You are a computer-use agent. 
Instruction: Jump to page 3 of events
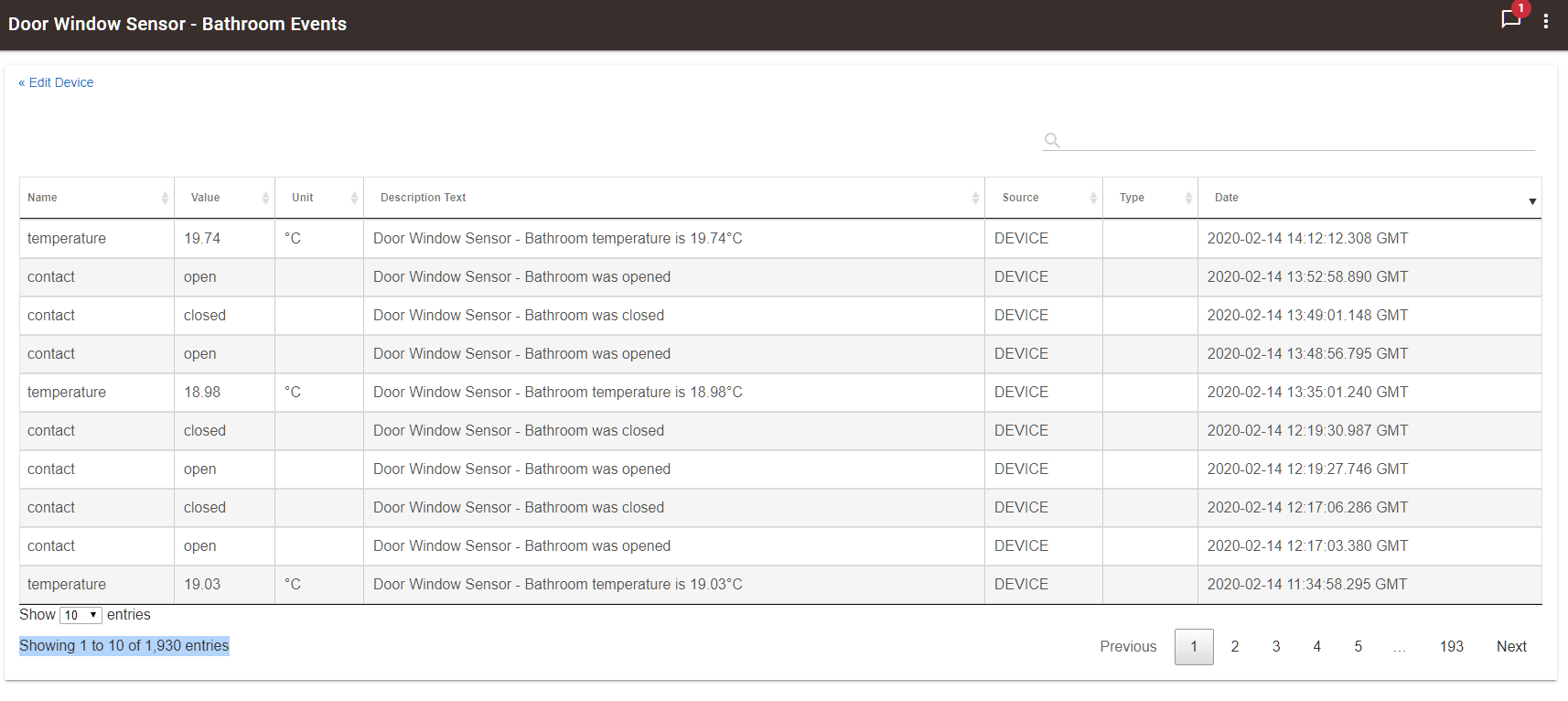coord(1276,646)
